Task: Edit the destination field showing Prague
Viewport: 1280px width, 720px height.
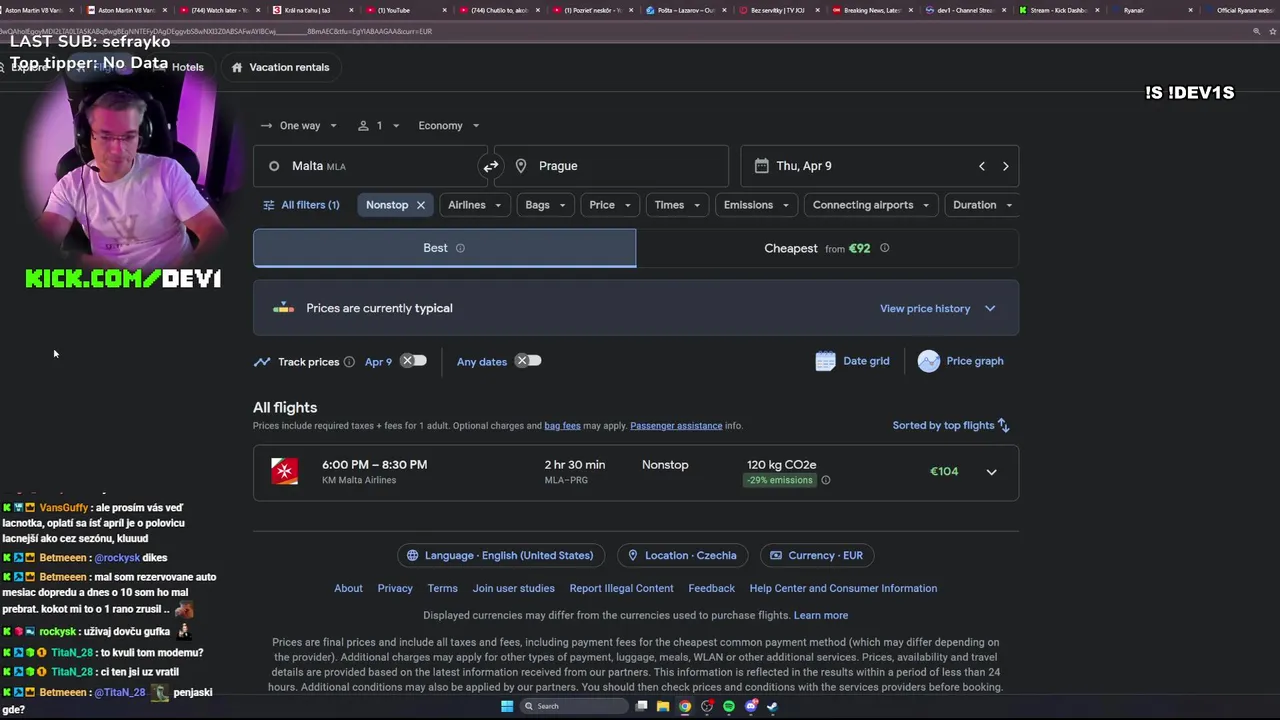Action: (611, 166)
